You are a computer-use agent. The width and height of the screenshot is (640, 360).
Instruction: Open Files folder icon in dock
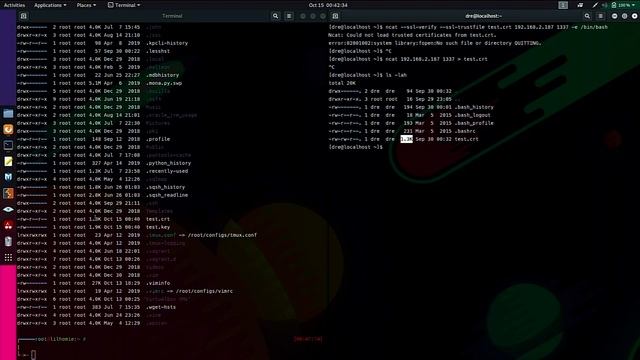pyautogui.click(x=8, y=113)
